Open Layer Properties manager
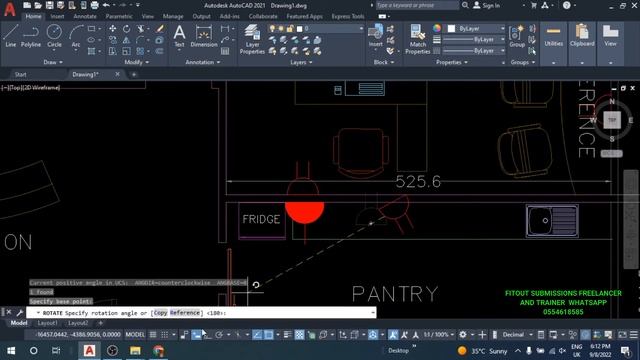The image size is (640, 360). click(252, 39)
